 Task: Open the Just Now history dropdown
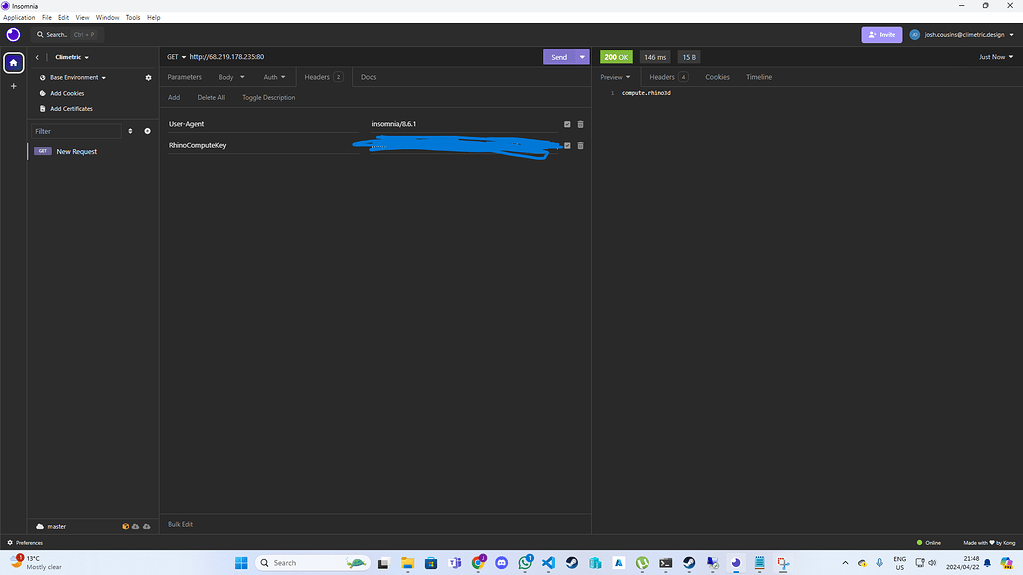pyautogui.click(x=996, y=57)
